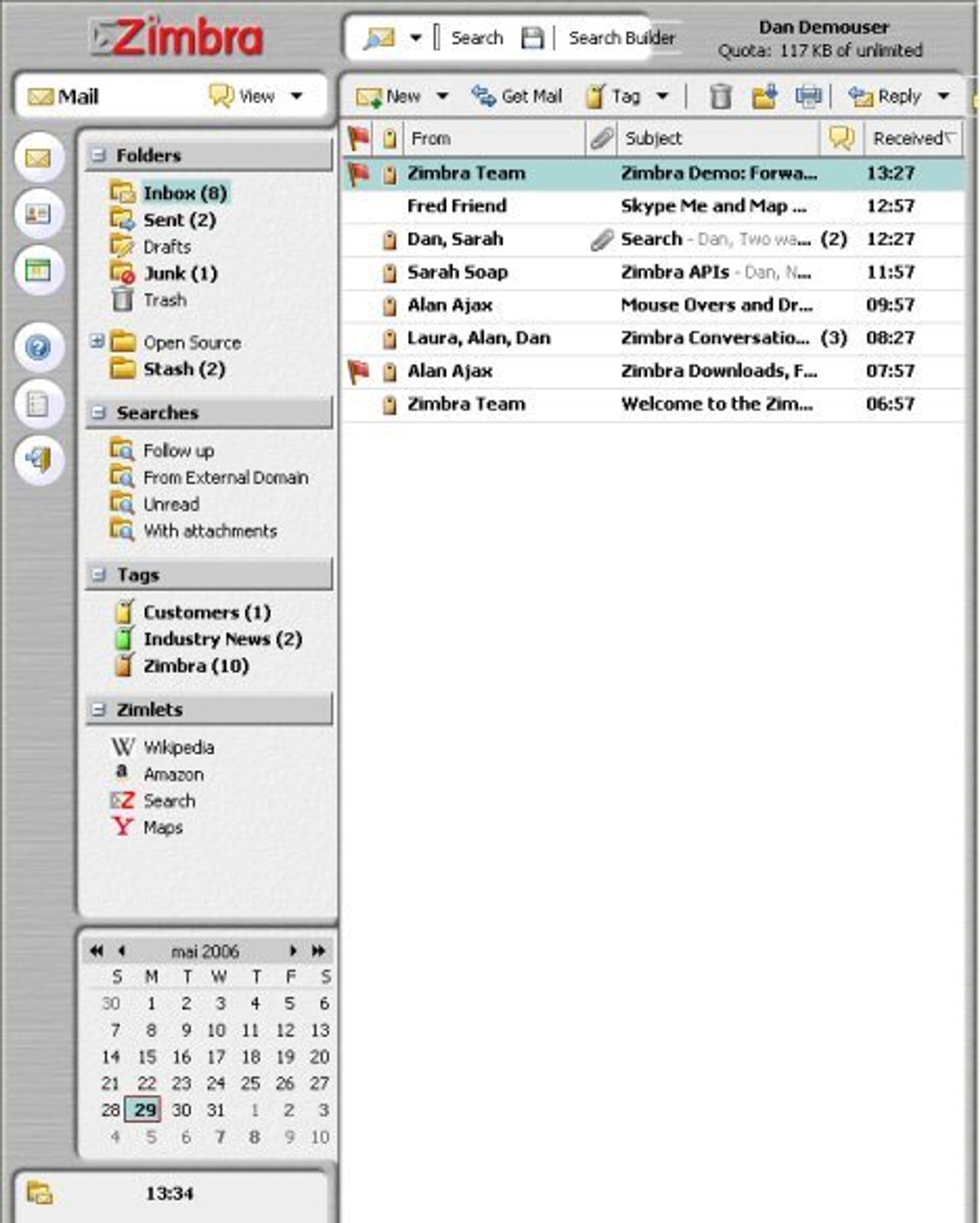The image size is (980, 1223).
Task: Open the View dropdown arrow
Action: point(296,96)
